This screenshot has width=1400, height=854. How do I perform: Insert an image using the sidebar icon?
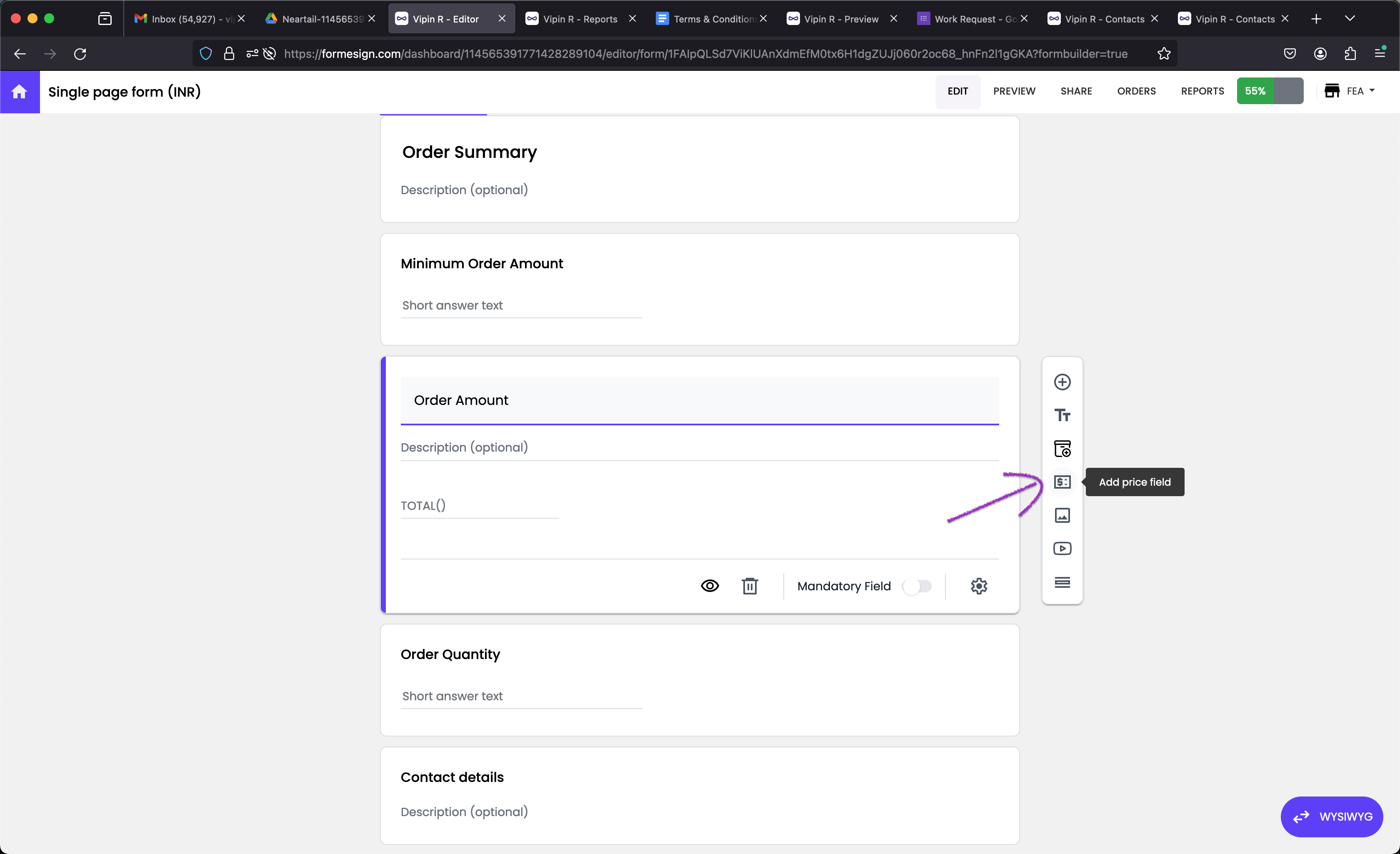click(1062, 515)
